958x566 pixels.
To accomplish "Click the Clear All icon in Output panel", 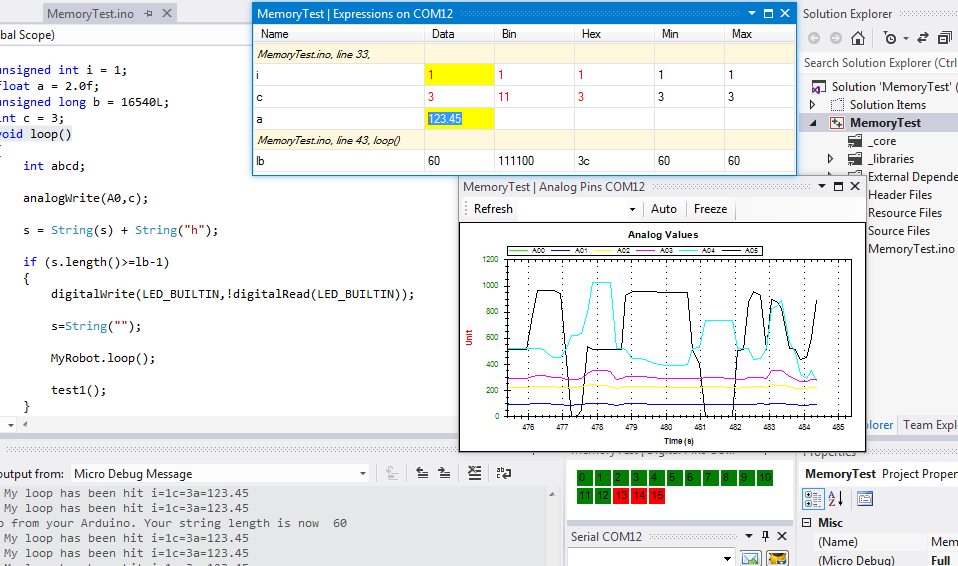I will pyautogui.click(x=475, y=474).
